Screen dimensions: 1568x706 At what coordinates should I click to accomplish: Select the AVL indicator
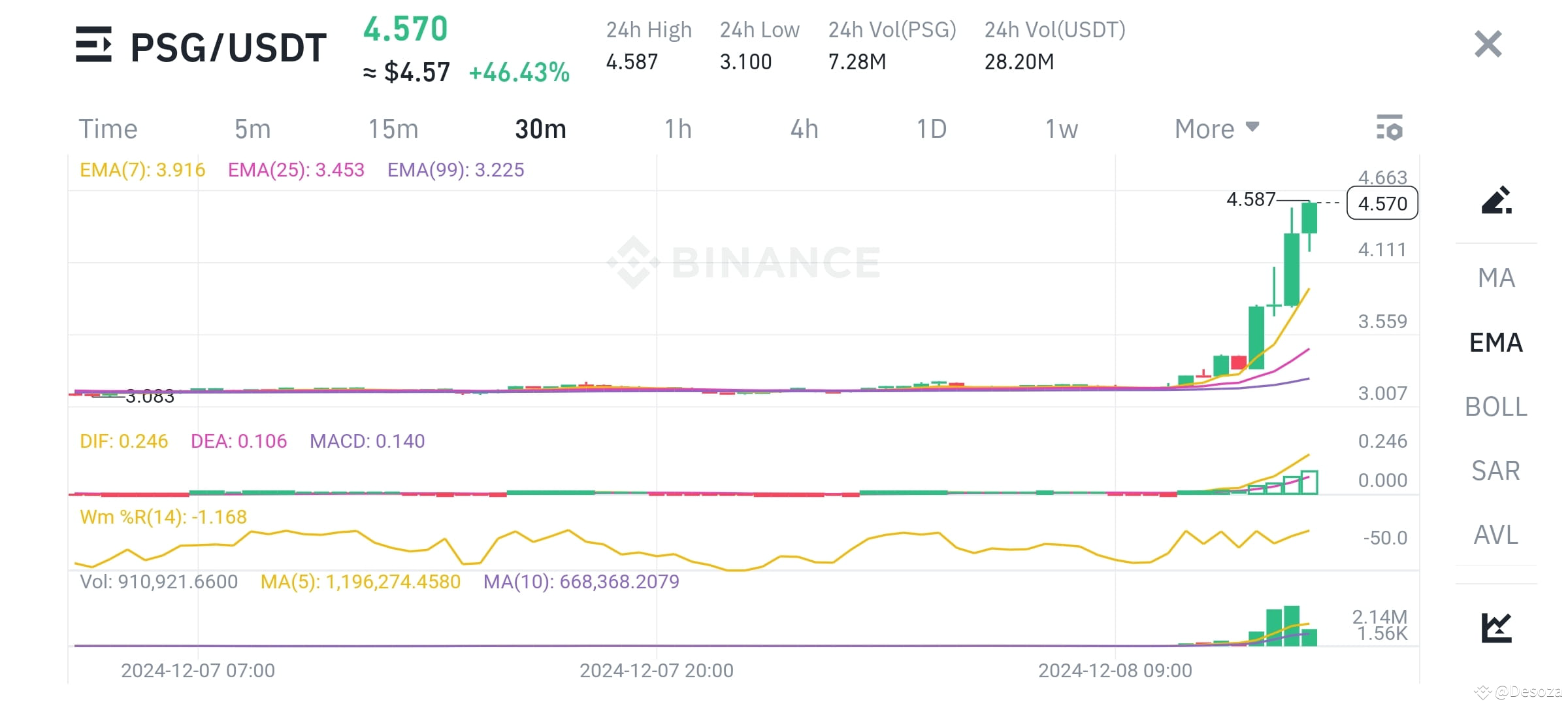coord(1495,535)
